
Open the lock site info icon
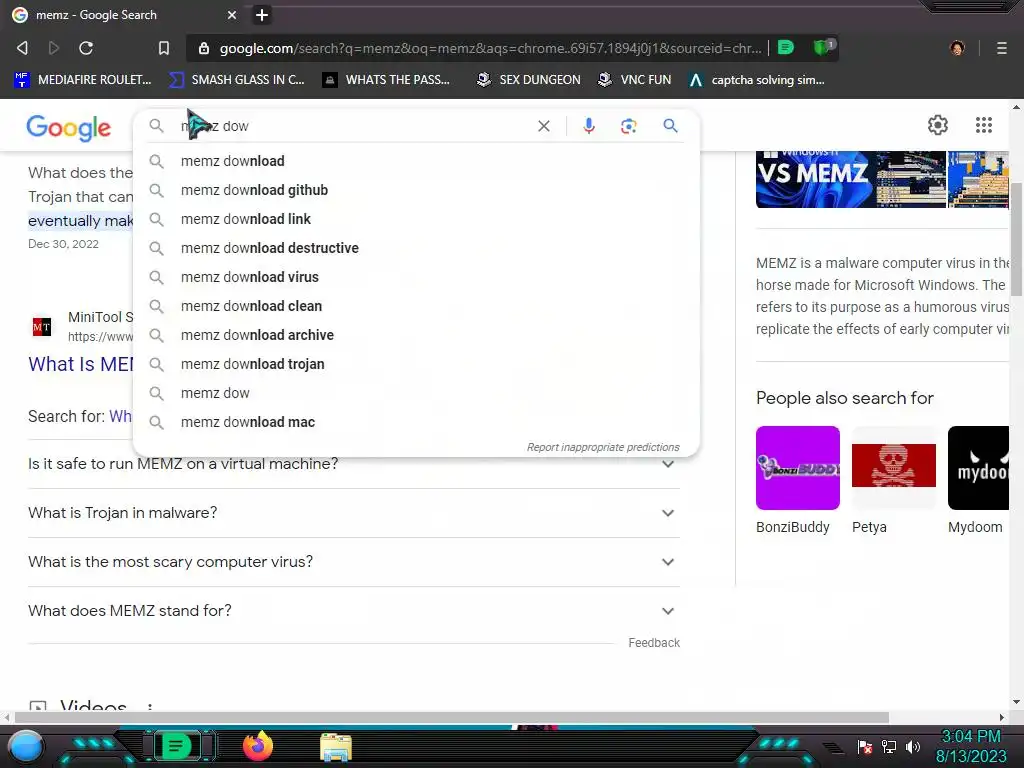pos(204,48)
